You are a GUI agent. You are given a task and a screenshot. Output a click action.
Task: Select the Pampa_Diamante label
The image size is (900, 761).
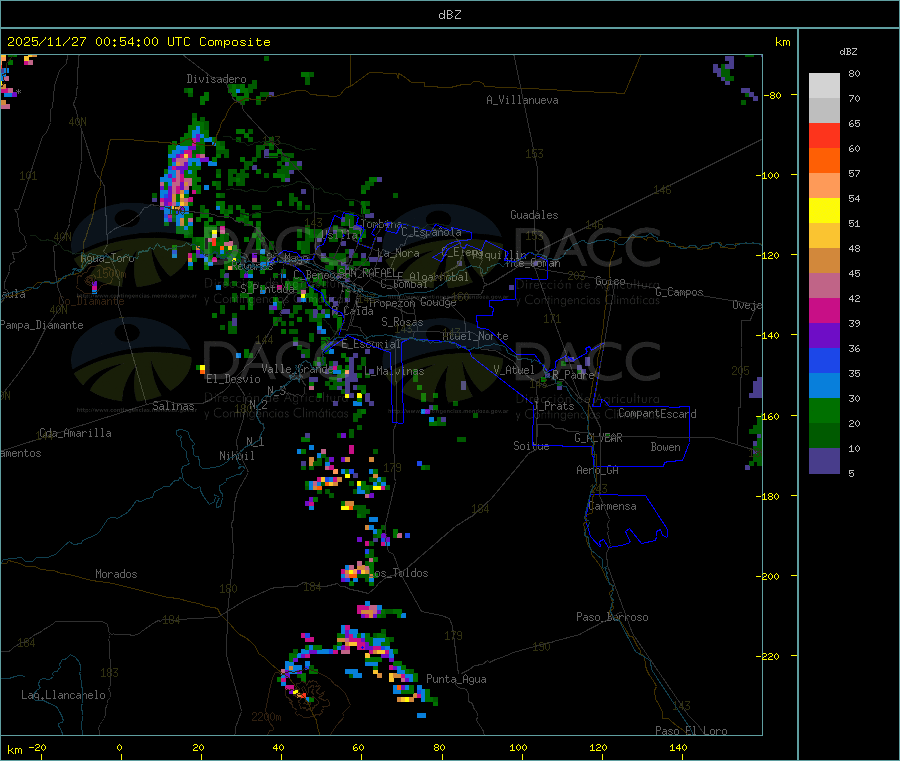click(41, 325)
